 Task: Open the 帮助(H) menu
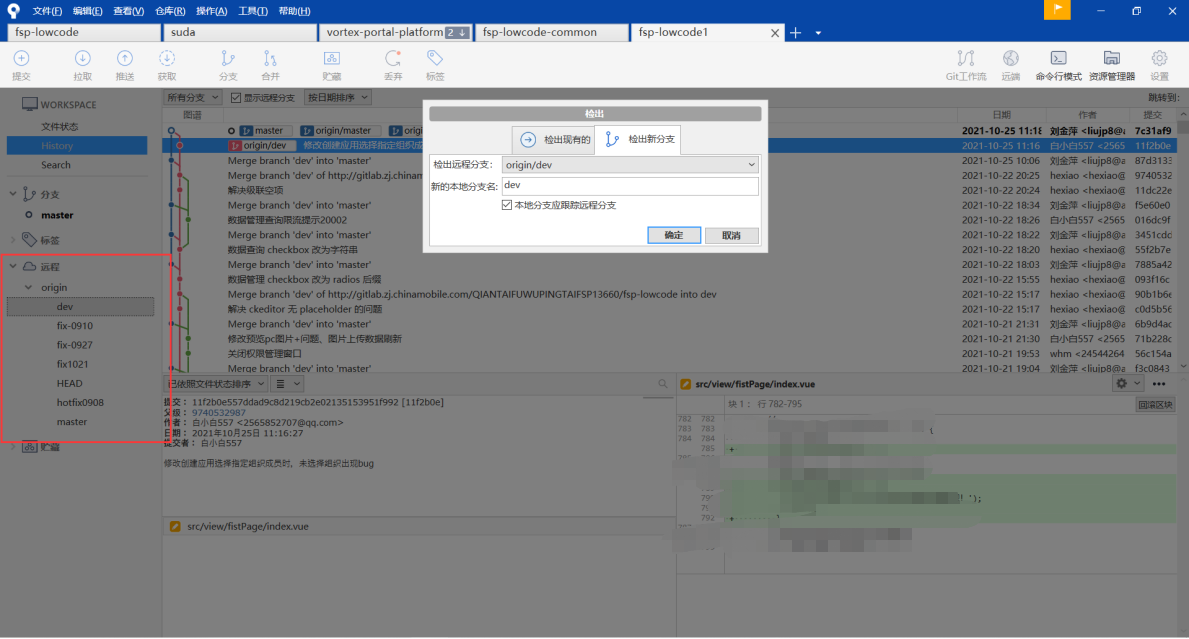(x=294, y=11)
